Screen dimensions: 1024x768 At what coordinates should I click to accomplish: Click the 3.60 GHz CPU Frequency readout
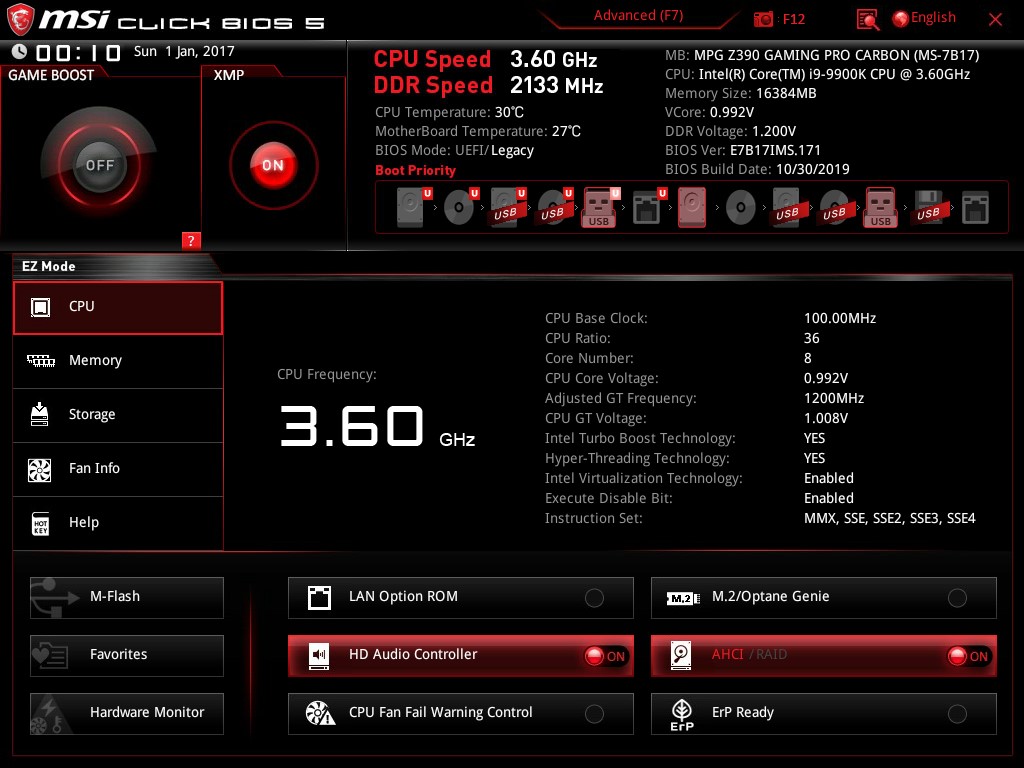tap(377, 427)
